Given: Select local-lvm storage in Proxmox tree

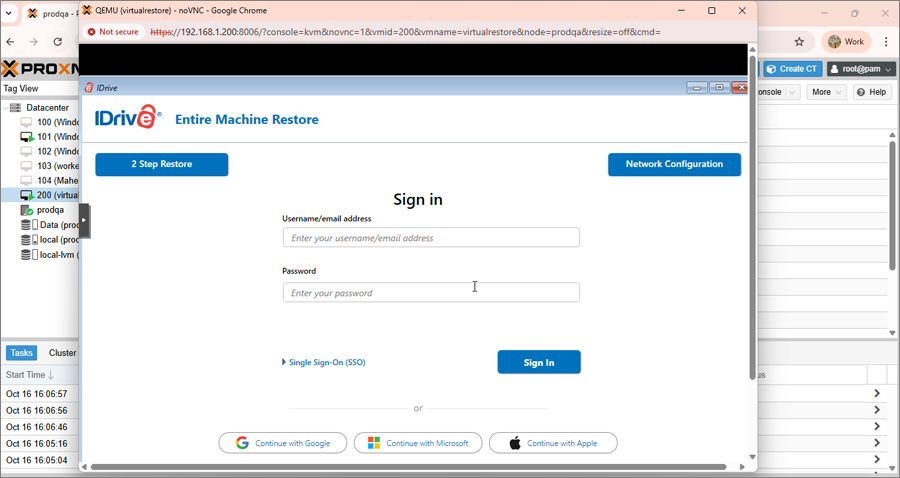Looking at the screenshot, I should [51, 254].
